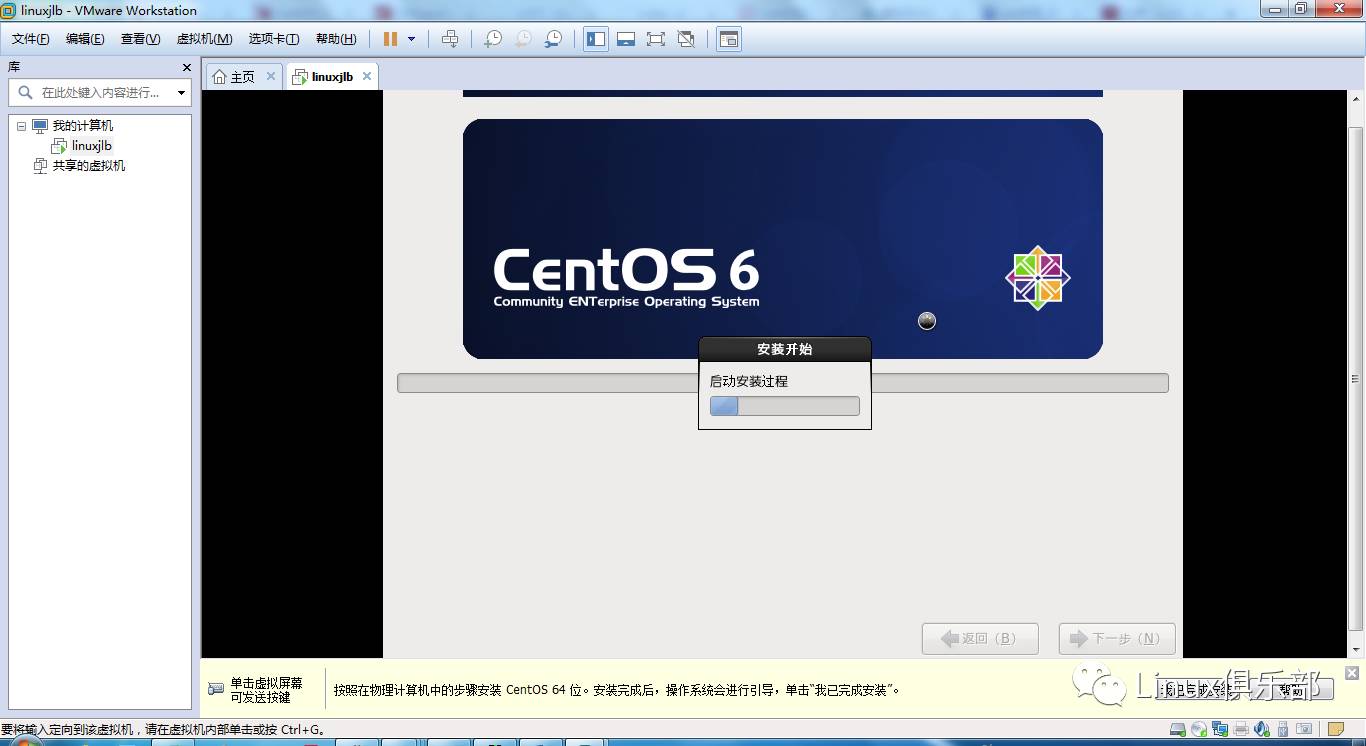1366x746 pixels.
Task: Click the 帮助 button in the hint bar
Action: tap(1290, 690)
